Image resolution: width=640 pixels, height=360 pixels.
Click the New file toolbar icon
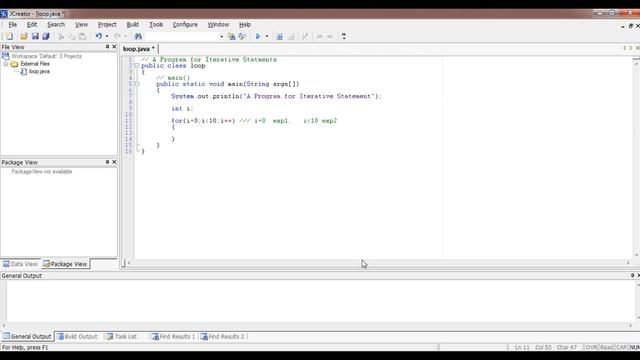(x=9, y=36)
